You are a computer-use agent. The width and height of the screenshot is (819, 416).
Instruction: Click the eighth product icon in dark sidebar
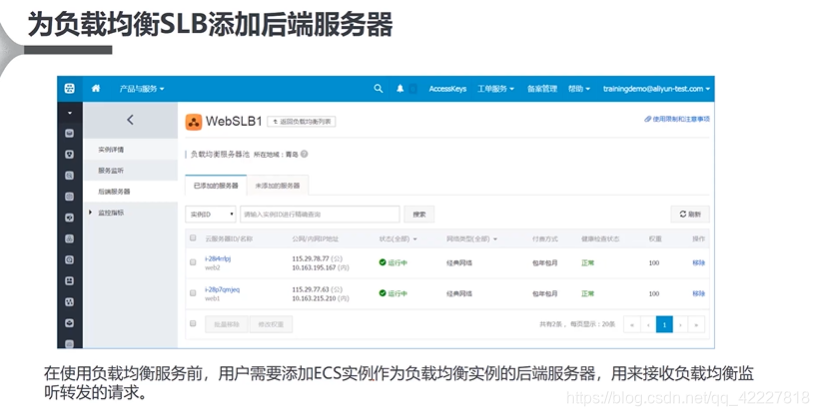69,281
